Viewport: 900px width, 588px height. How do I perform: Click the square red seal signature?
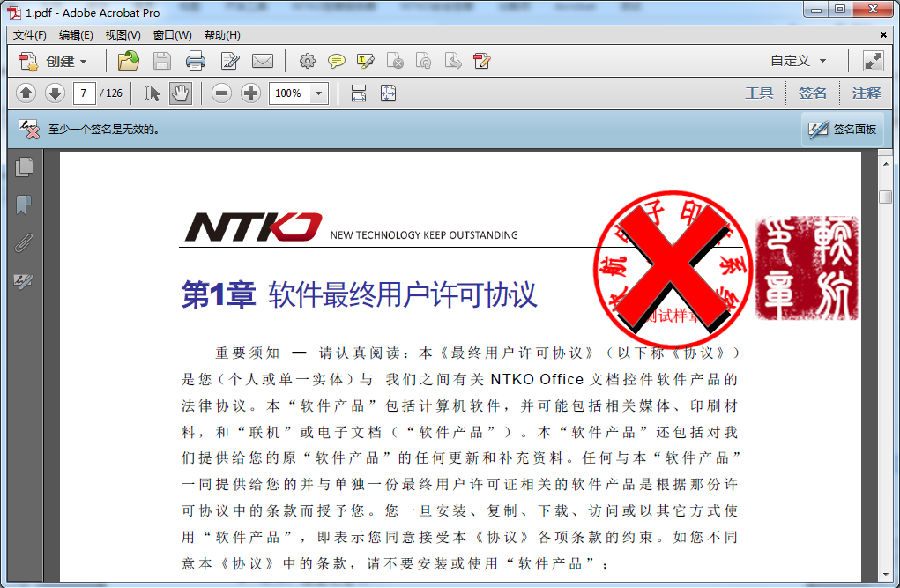tap(807, 268)
